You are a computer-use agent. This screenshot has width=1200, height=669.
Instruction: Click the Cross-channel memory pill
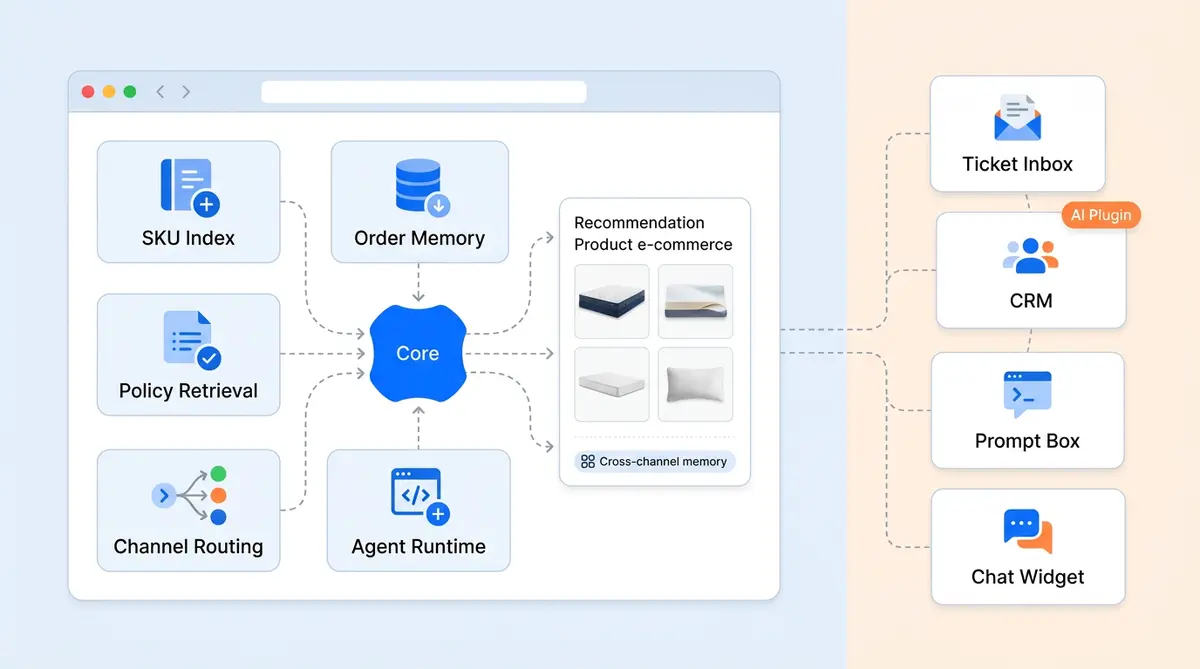tap(655, 462)
